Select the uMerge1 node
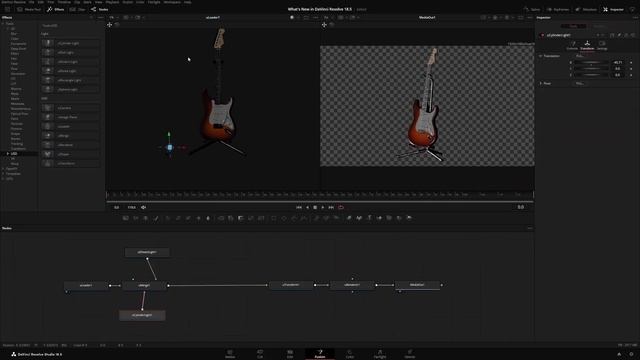The width and height of the screenshot is (640, 360). point(144,285)
